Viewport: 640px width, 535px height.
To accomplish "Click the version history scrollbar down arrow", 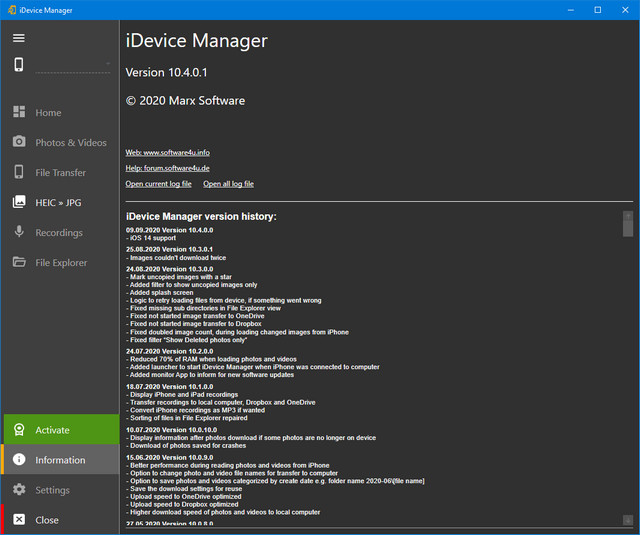I will pyautogui.click(x=628, y=519).
